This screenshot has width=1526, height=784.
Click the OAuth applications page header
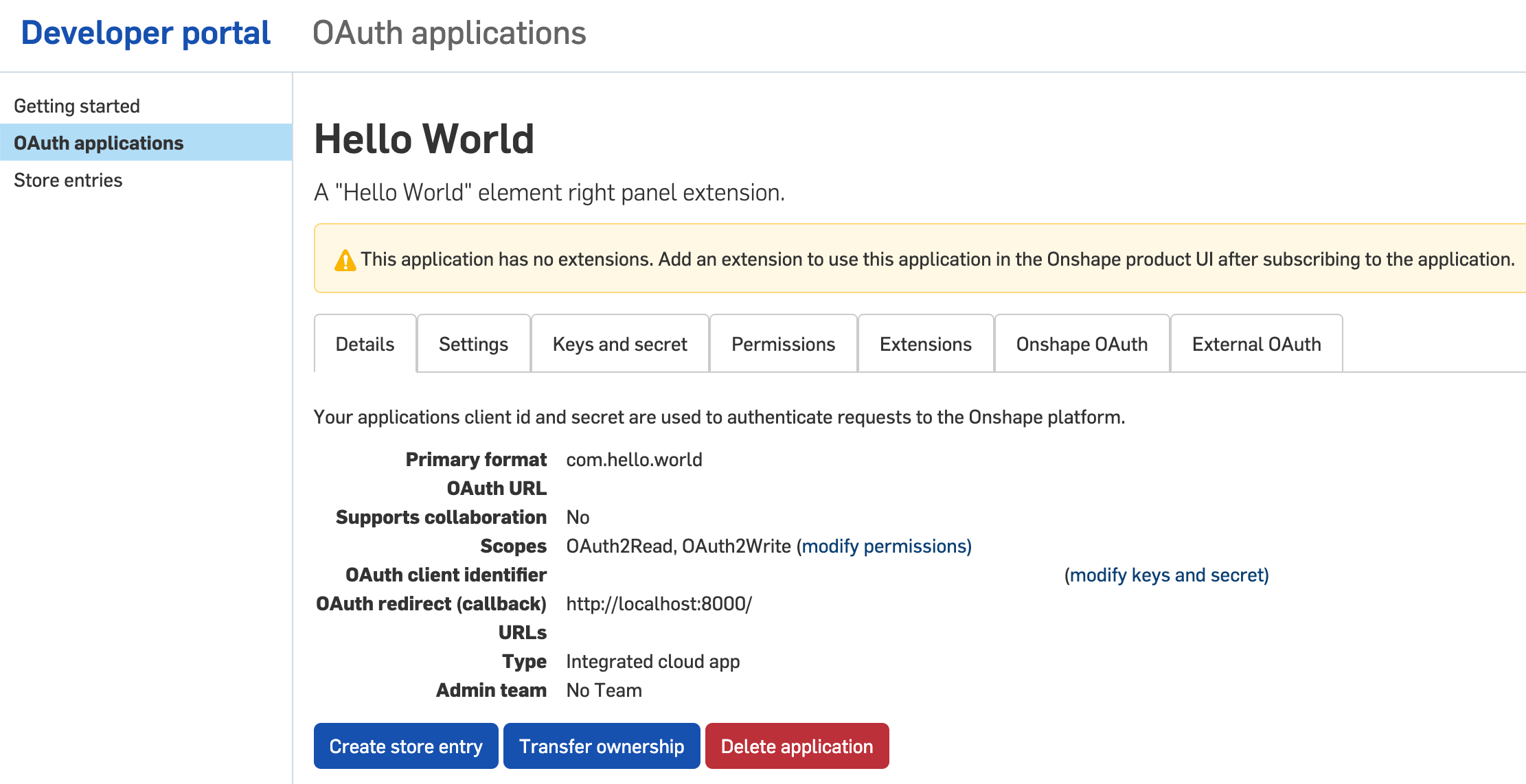(x=449, y=32)
